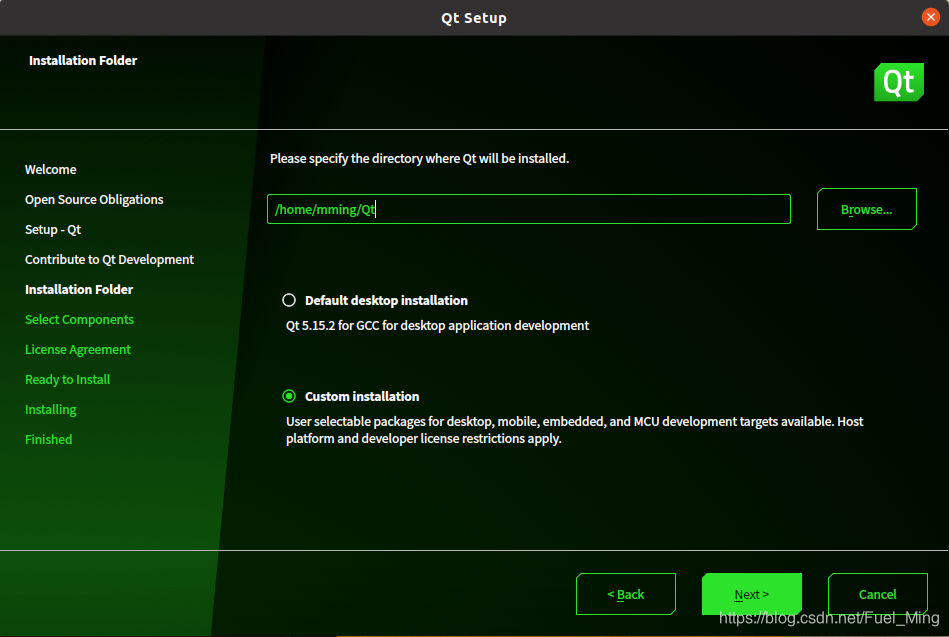
Task: Click Contribute to Qt Development step
Action: 109,260
